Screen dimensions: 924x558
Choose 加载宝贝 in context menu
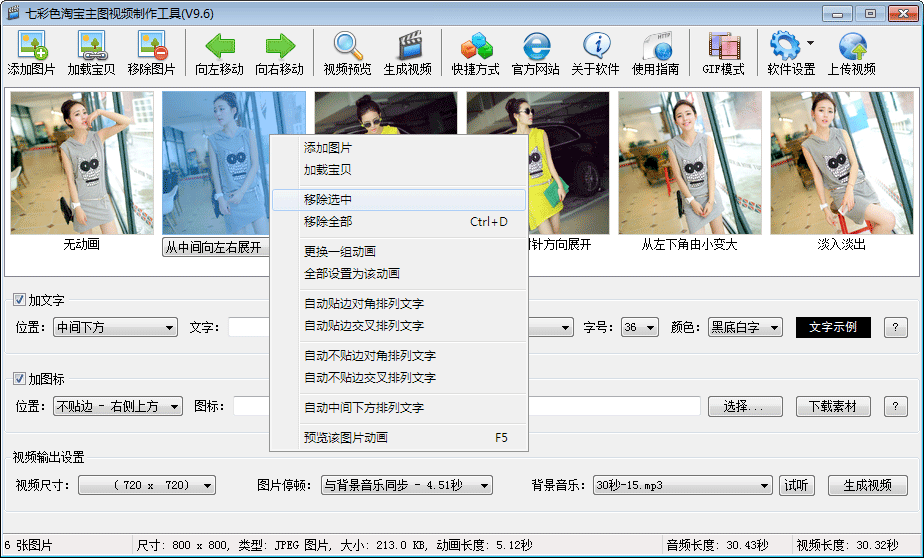[399, 170]
